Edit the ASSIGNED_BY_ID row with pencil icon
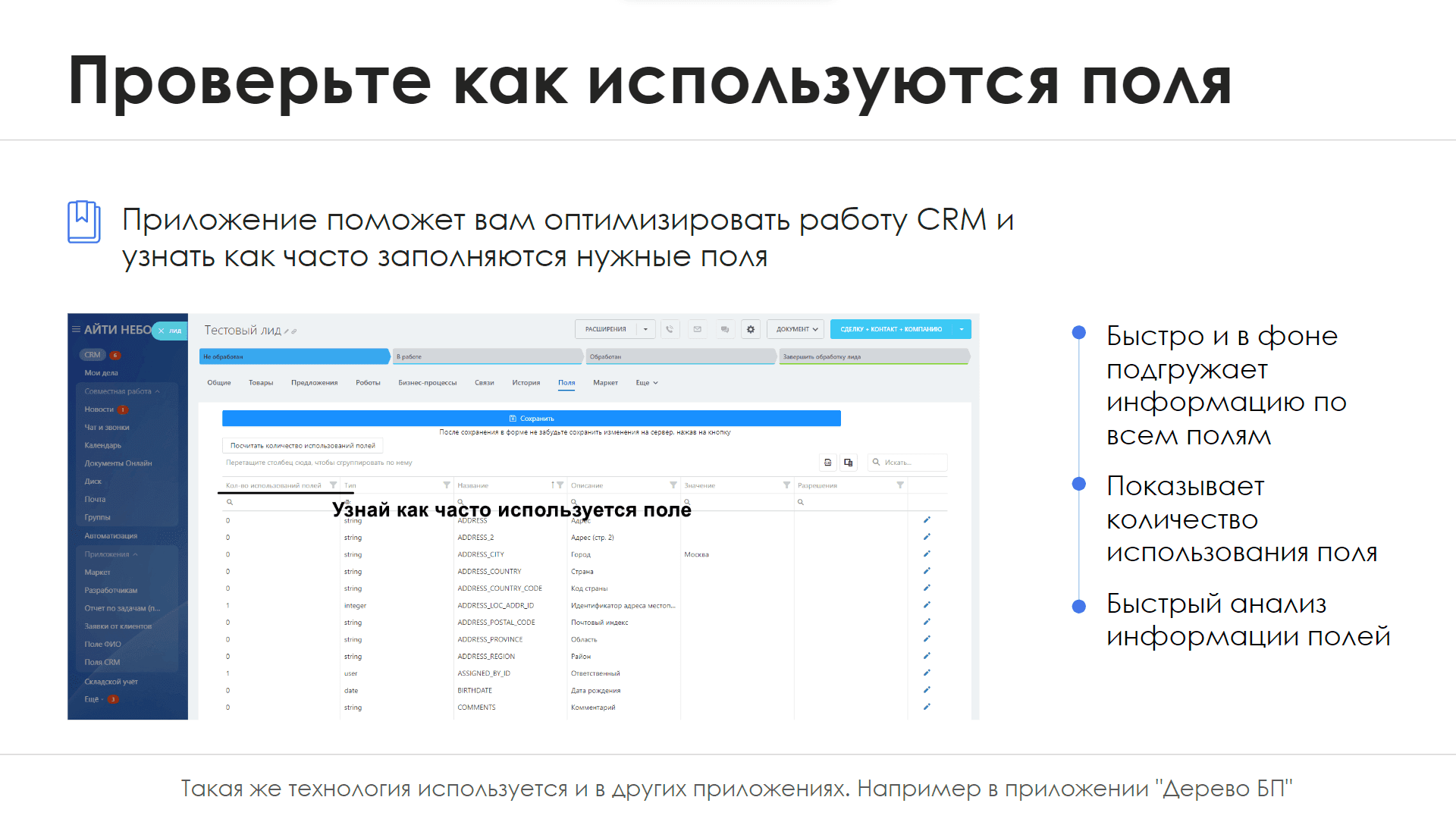Viewport: 1456px width, 819px height. click(x=927, y=673)
